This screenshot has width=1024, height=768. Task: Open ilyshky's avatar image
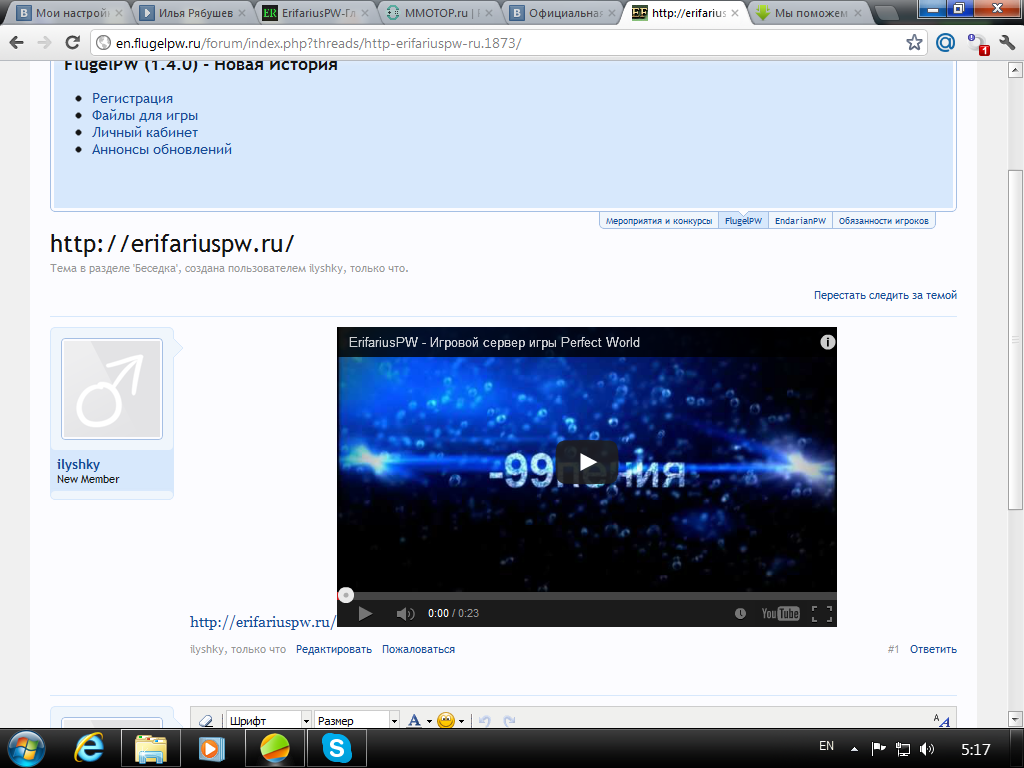tap(112, 389)
